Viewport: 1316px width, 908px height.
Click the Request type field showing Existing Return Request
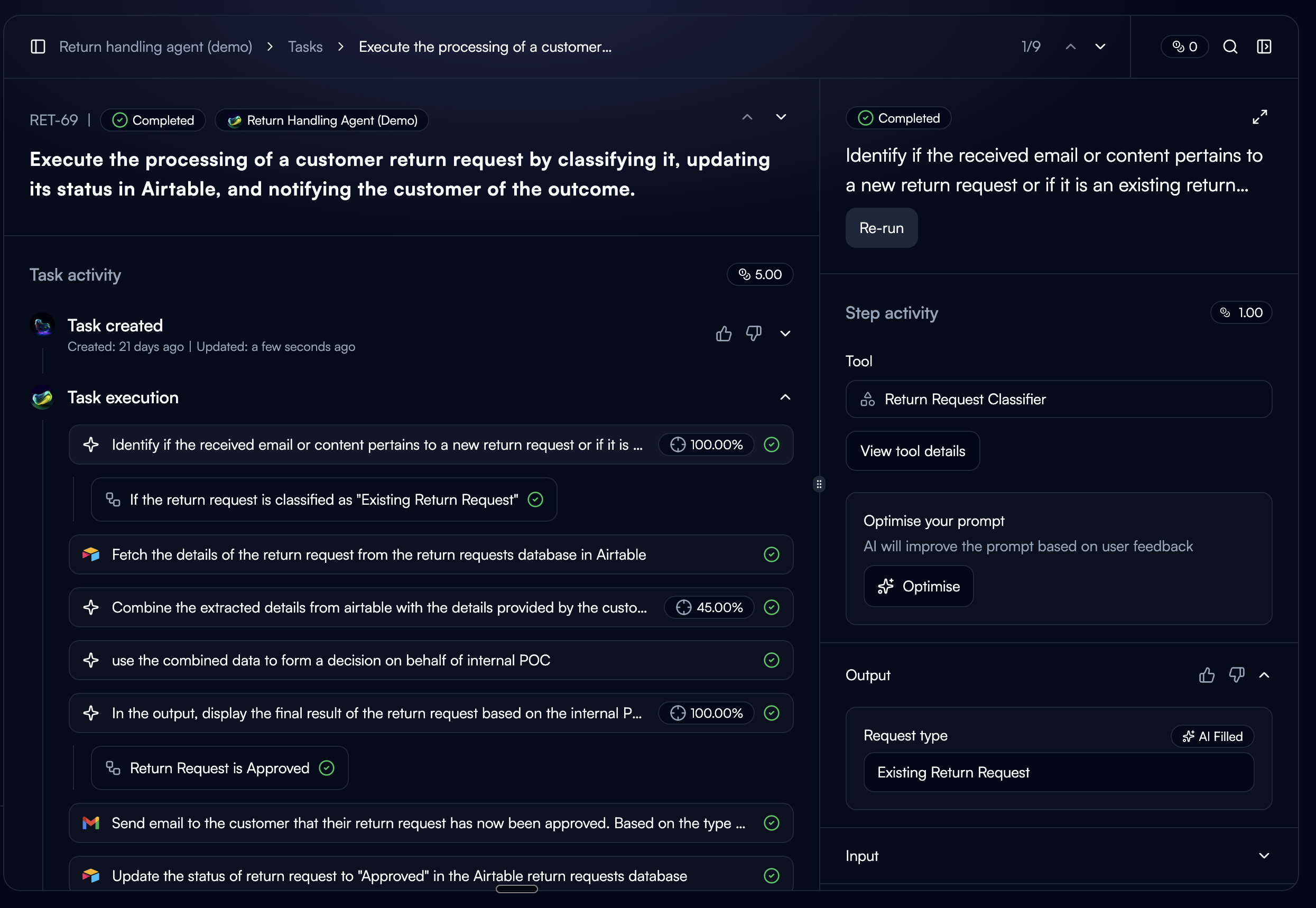(x=1058, y=772)
